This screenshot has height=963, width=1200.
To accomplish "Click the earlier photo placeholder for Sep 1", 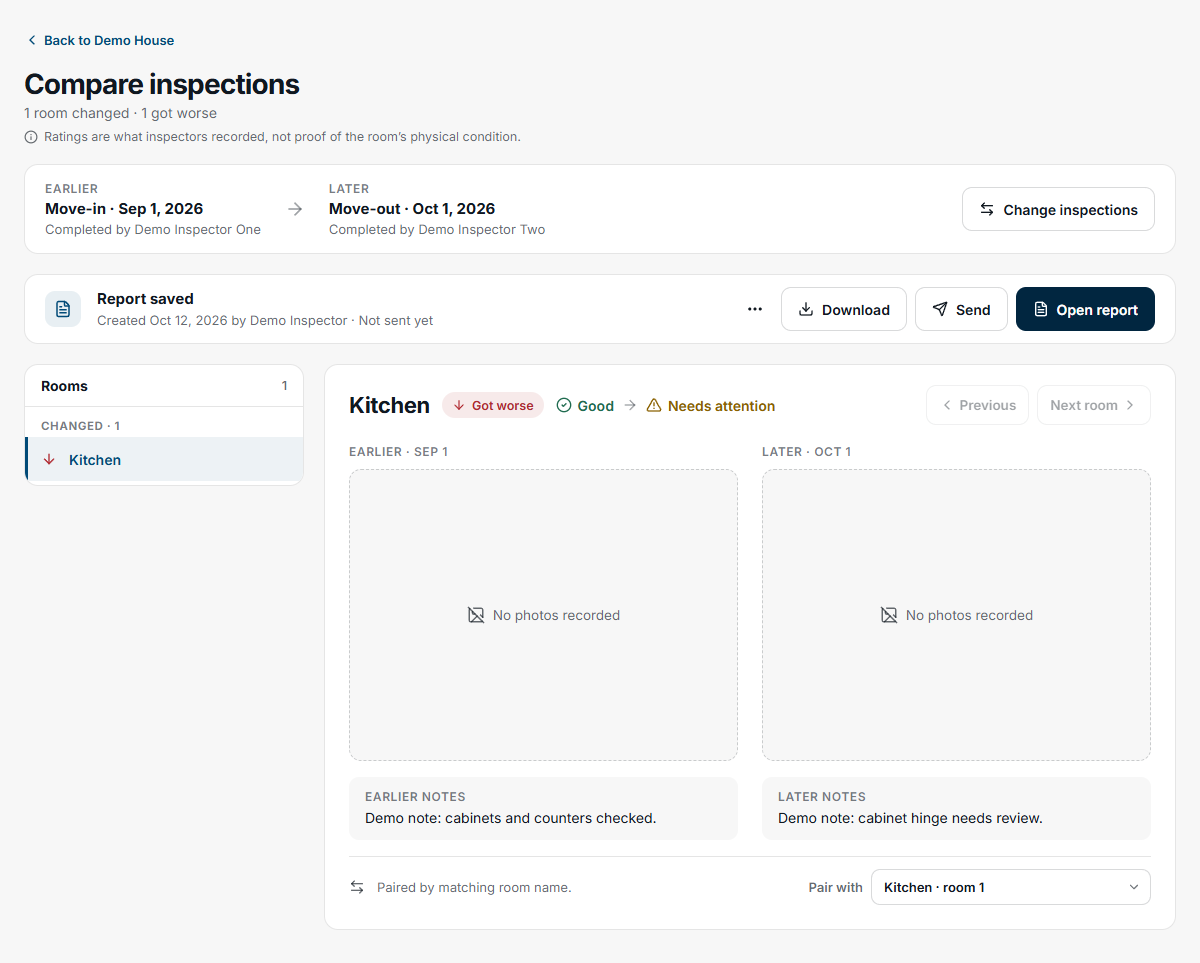I will click(x=543, y=615).
